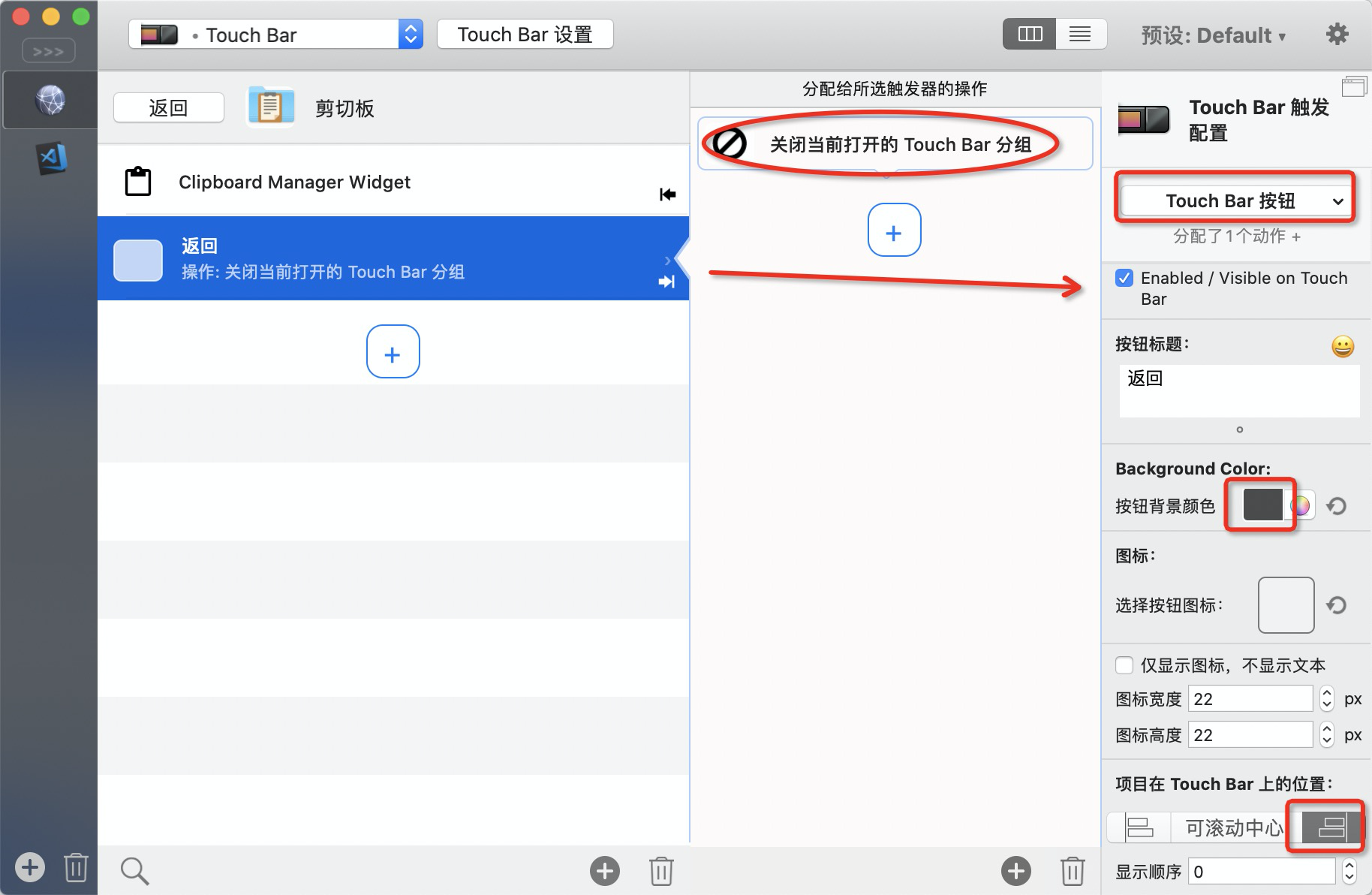1372x895 pixels.
Task: Reset the selected button icon
Action: click(1337, 604)
